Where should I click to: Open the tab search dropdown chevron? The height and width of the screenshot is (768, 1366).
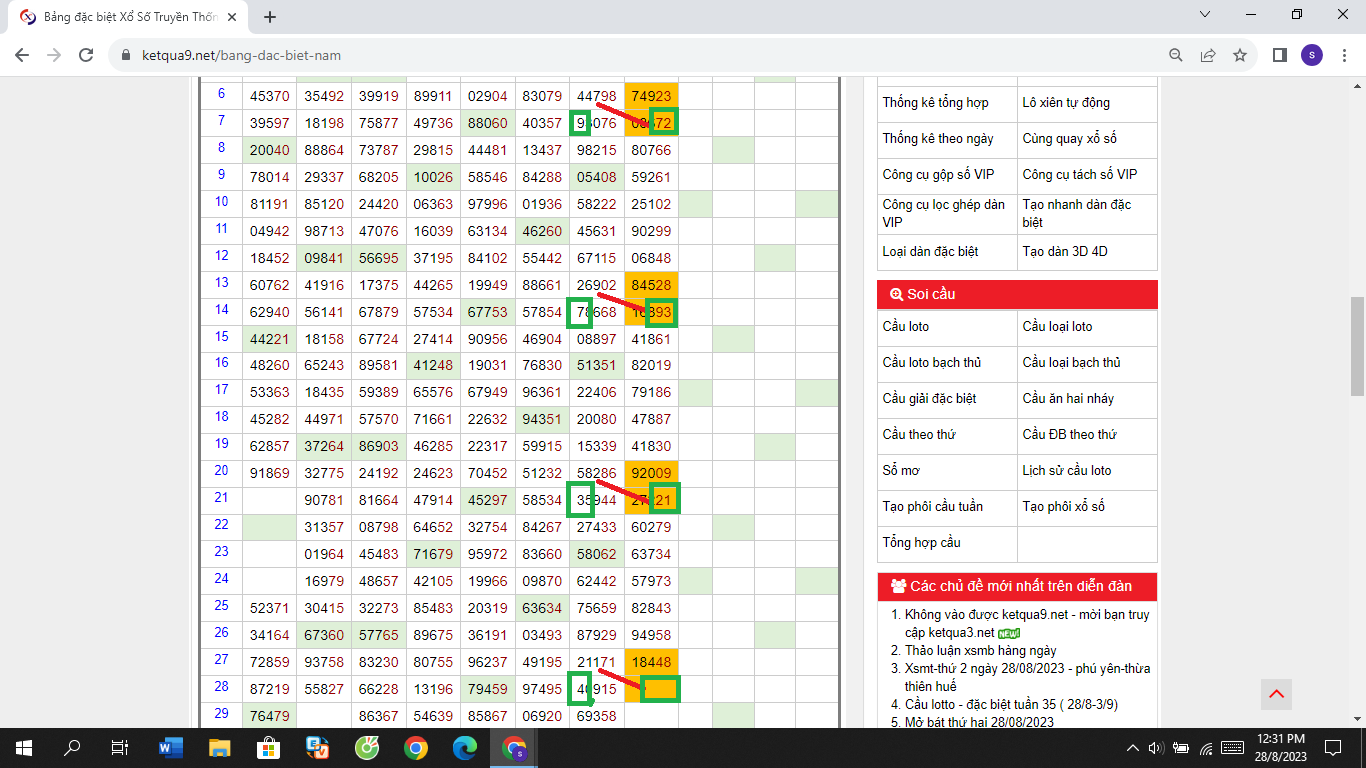click(x=1204, y=15)
